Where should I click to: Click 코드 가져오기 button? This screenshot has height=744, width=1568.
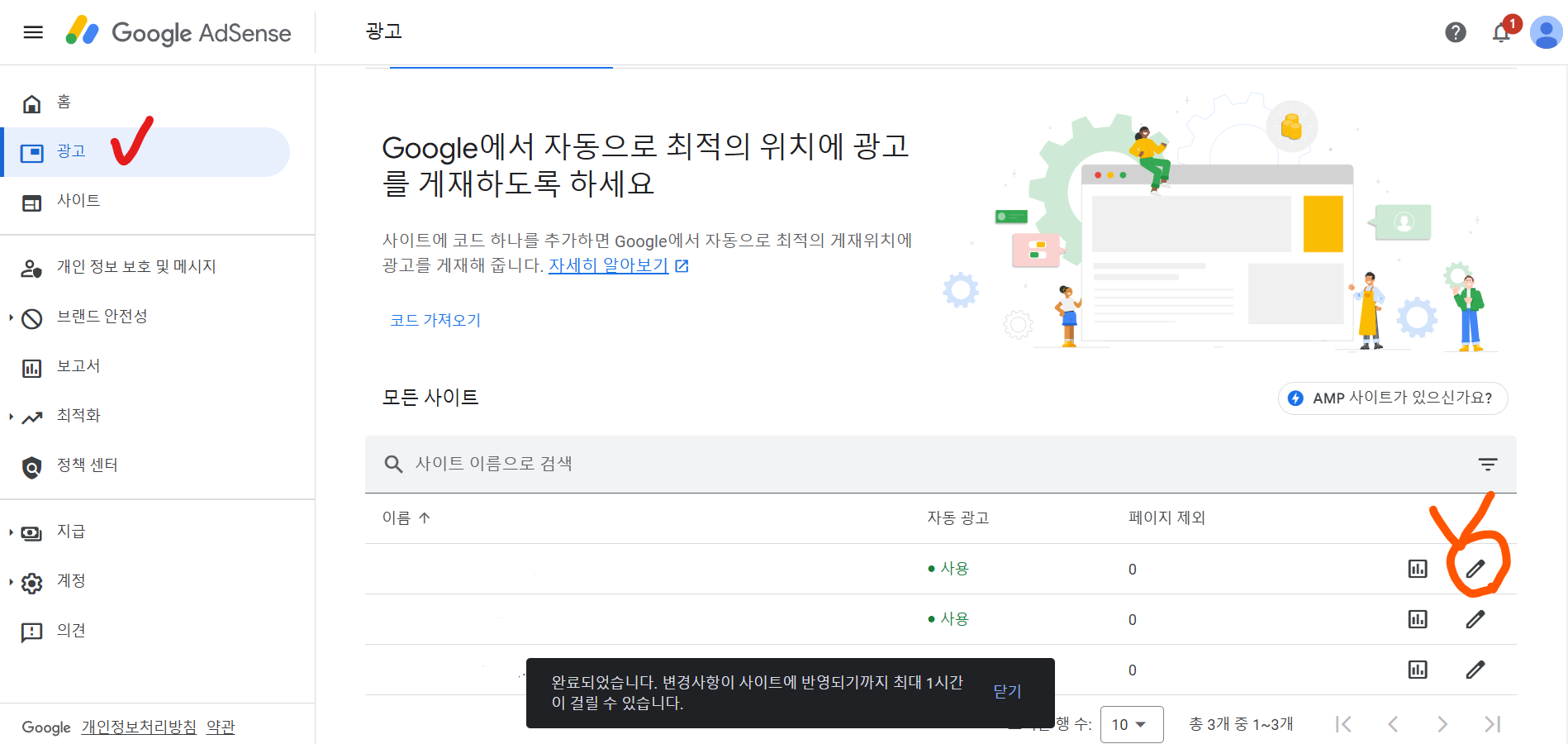point(435,320)
